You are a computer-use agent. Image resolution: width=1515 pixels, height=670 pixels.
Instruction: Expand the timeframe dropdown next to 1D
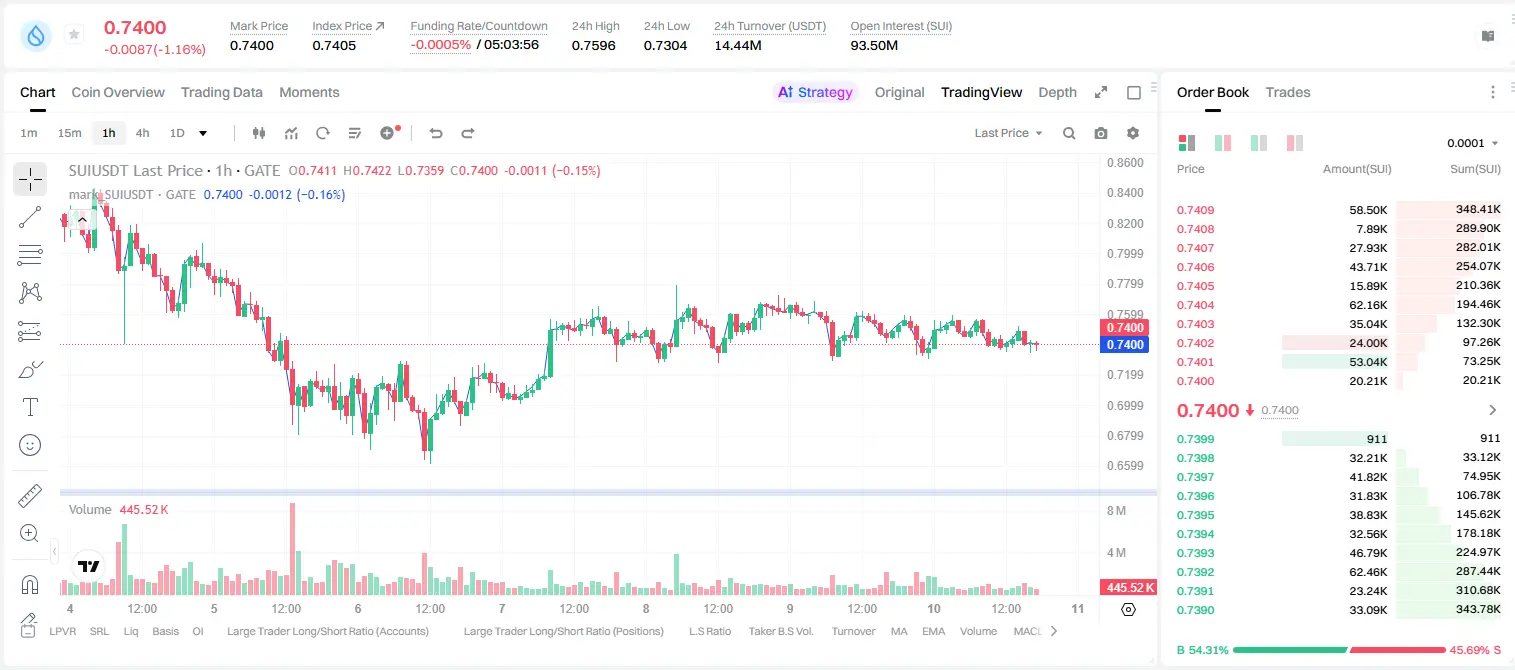pyautogui.click(x=203, y=133)
